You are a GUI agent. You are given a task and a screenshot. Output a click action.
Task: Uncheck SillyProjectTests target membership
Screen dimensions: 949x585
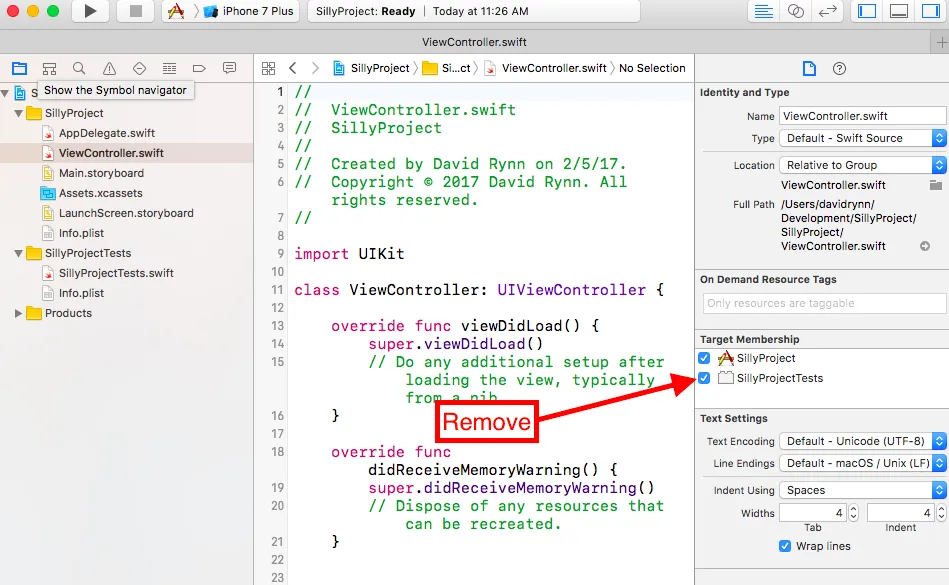pos(704,378)
